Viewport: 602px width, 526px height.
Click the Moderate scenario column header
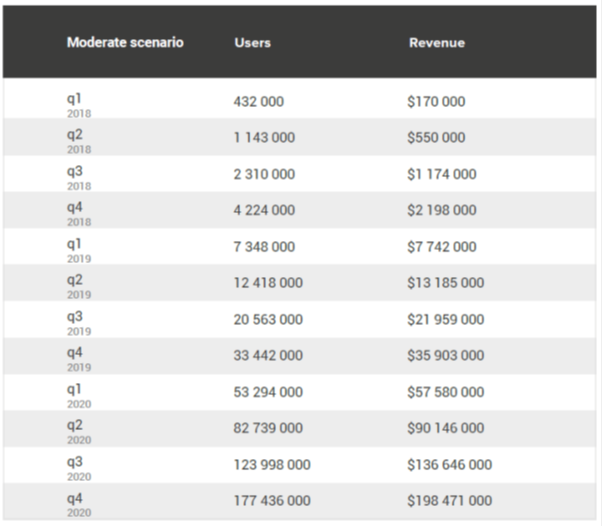pos(125,43)
